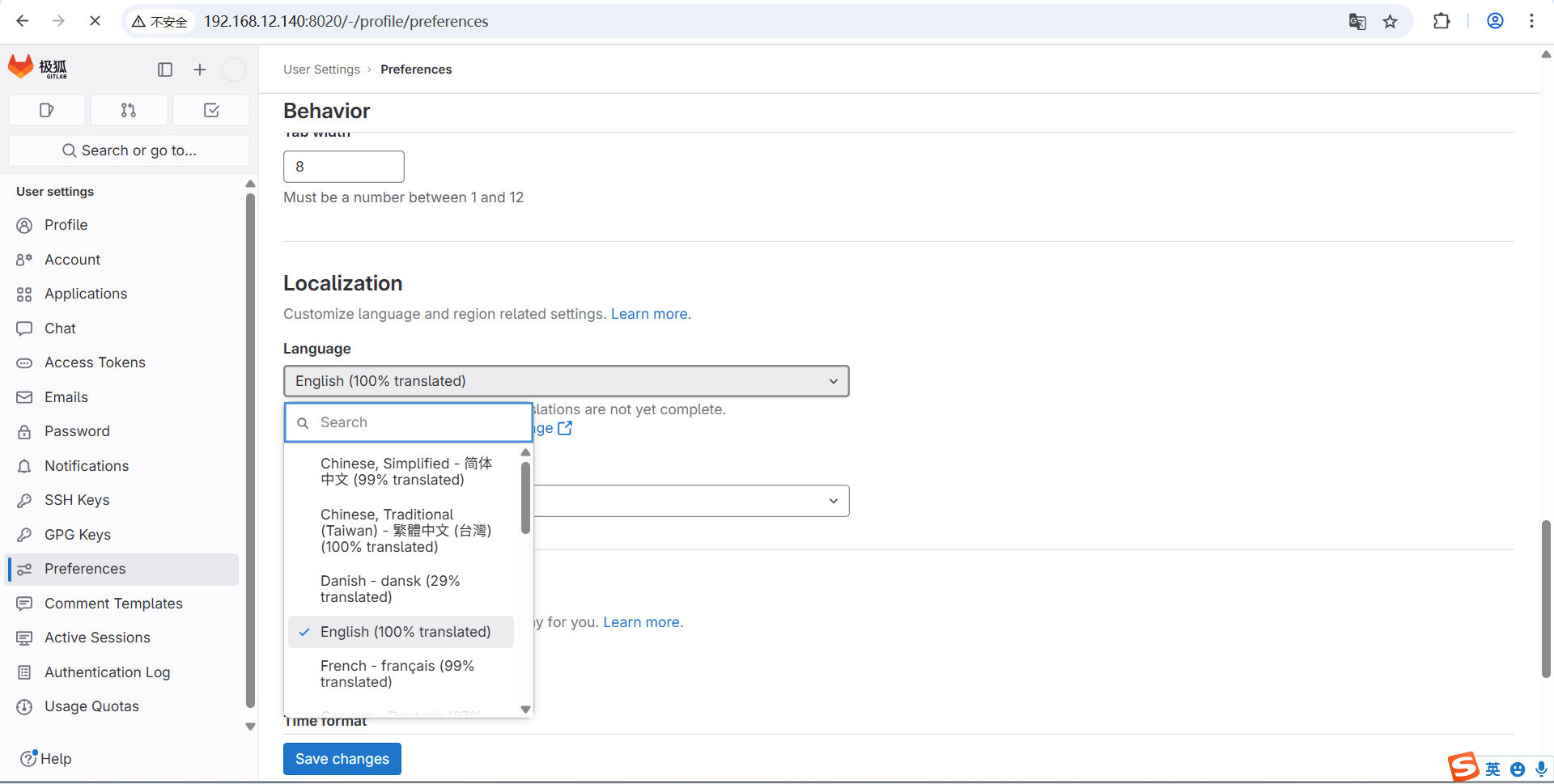Open Notifications settings page

tap(87, 466)
